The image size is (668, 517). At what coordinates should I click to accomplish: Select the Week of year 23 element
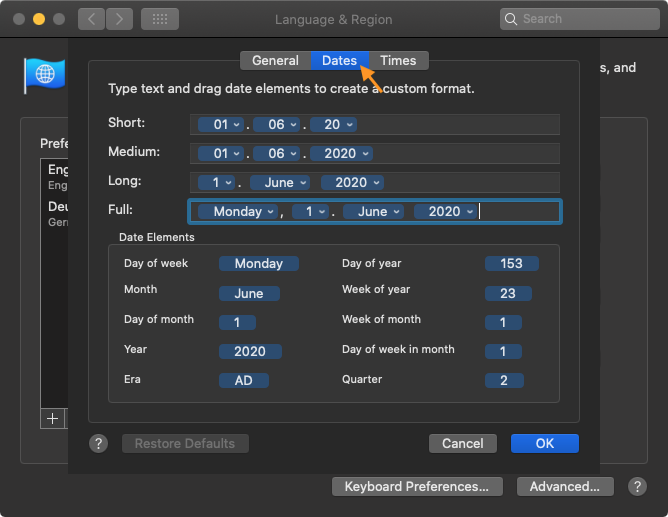(x=508, y=293)
